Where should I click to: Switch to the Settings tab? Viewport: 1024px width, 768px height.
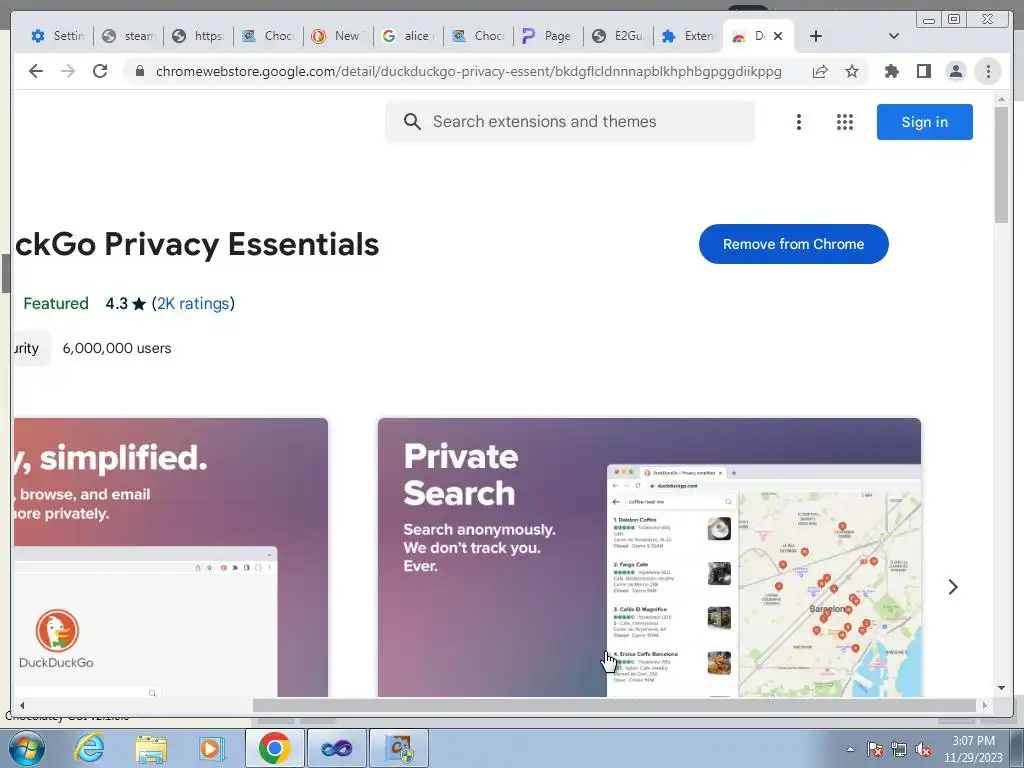tap(59, 36)
